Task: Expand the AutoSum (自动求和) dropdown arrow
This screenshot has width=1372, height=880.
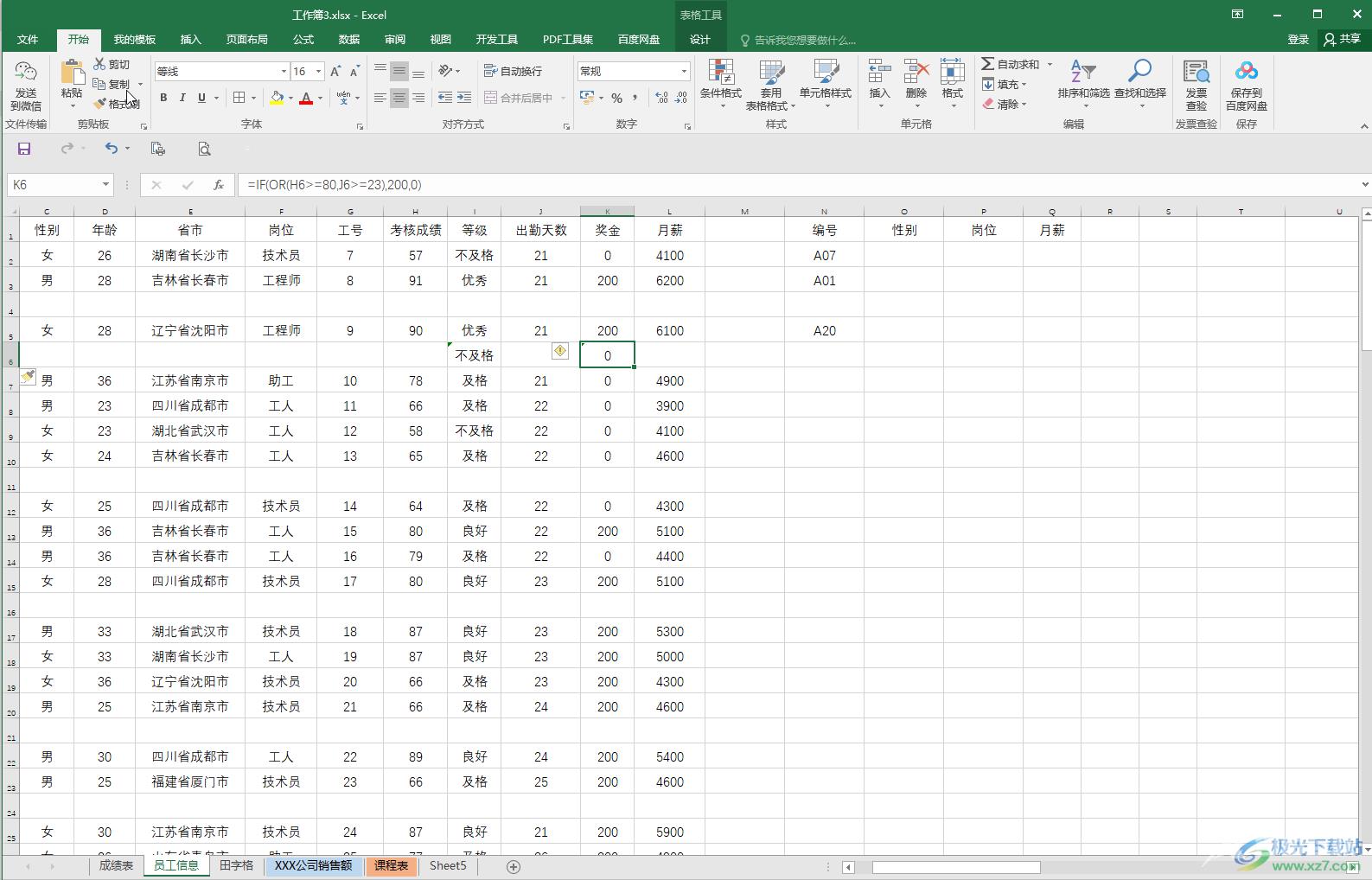Action: coord(1050,64)
